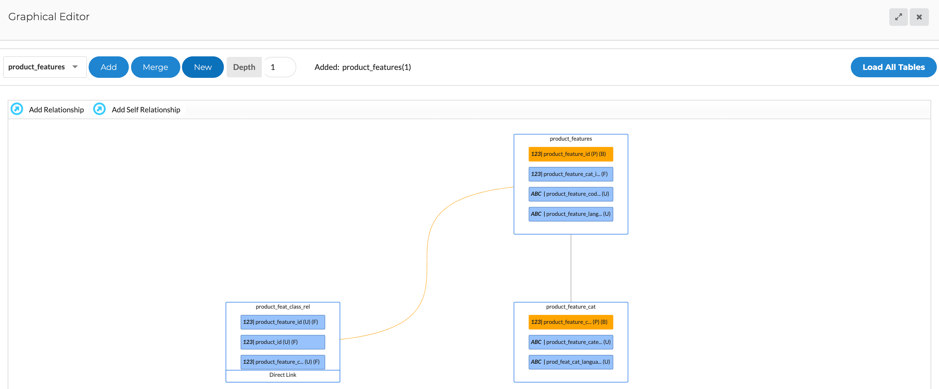
Task: Expand the graphical editor to fullscreen
Action: [x=898, y=17]
